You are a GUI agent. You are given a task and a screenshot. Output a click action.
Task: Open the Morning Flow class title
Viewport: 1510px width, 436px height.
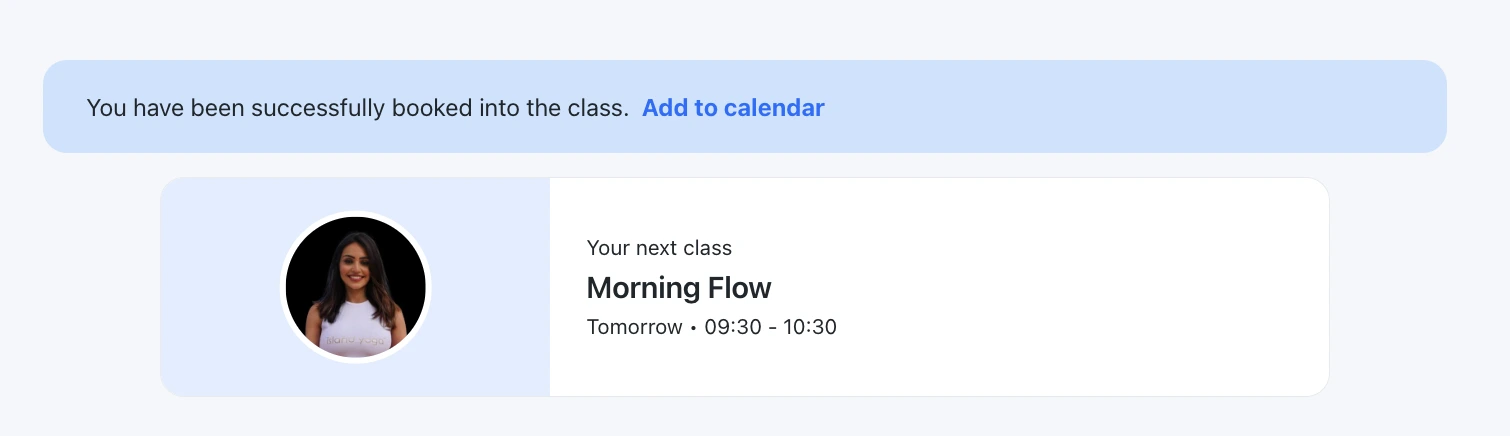pyautogui.click(x=679, y=288)
